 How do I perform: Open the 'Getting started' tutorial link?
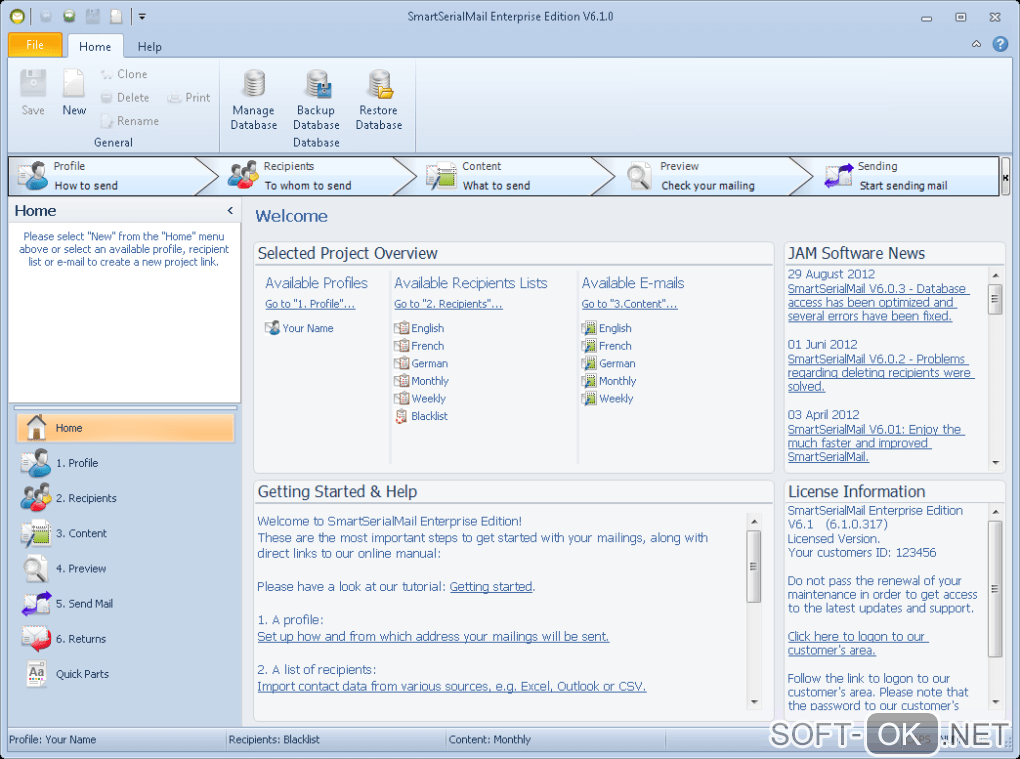(491, 587)
